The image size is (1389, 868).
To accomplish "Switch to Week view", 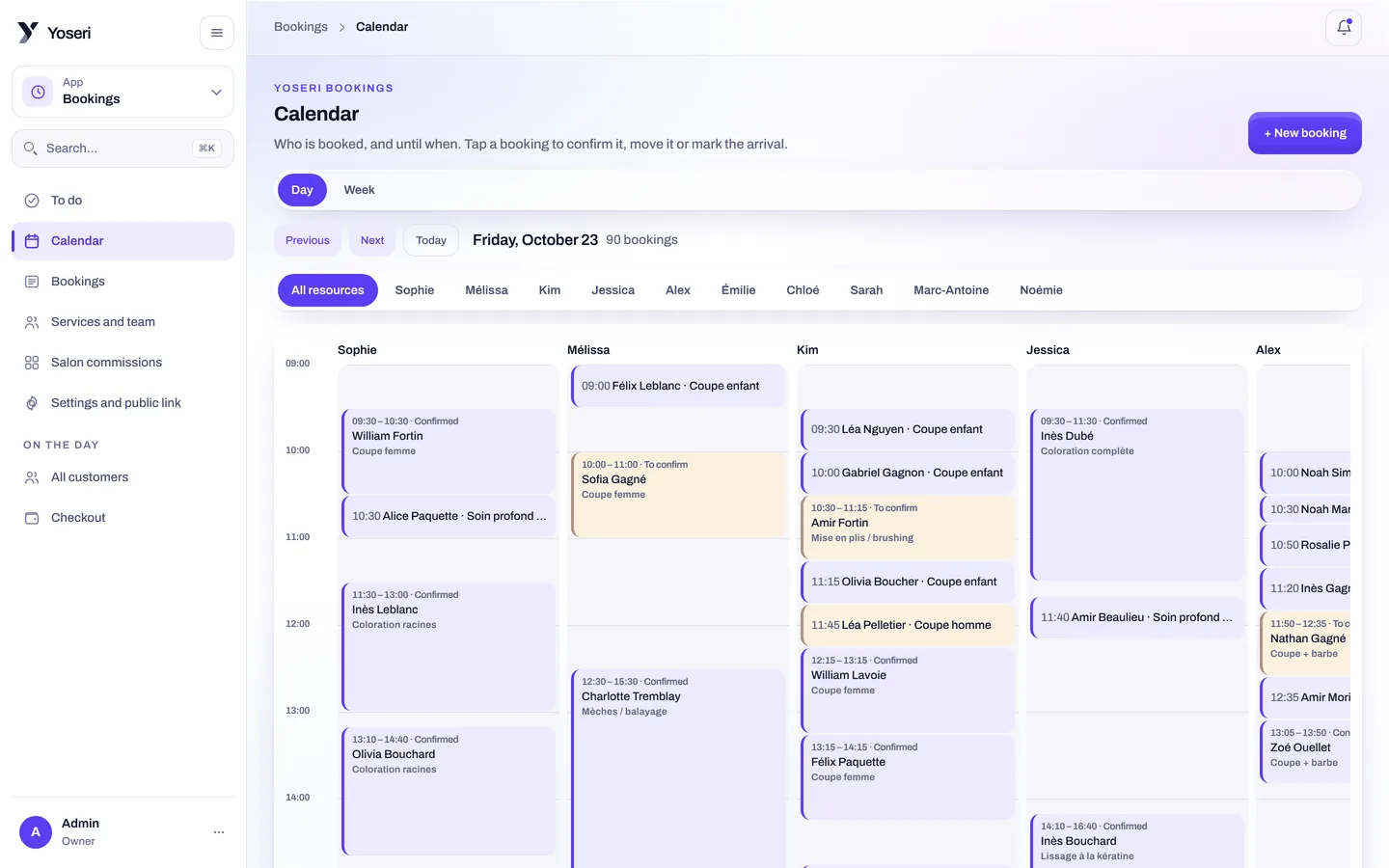I will (x=359, y=190).
